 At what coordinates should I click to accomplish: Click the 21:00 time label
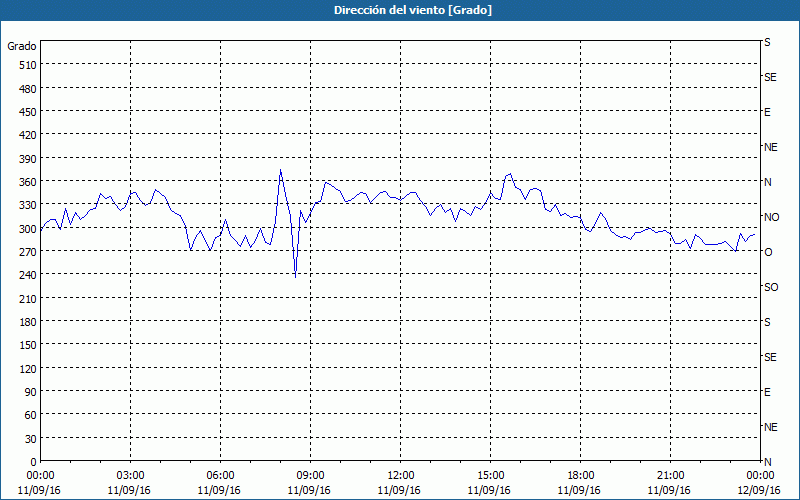point(670,476)
